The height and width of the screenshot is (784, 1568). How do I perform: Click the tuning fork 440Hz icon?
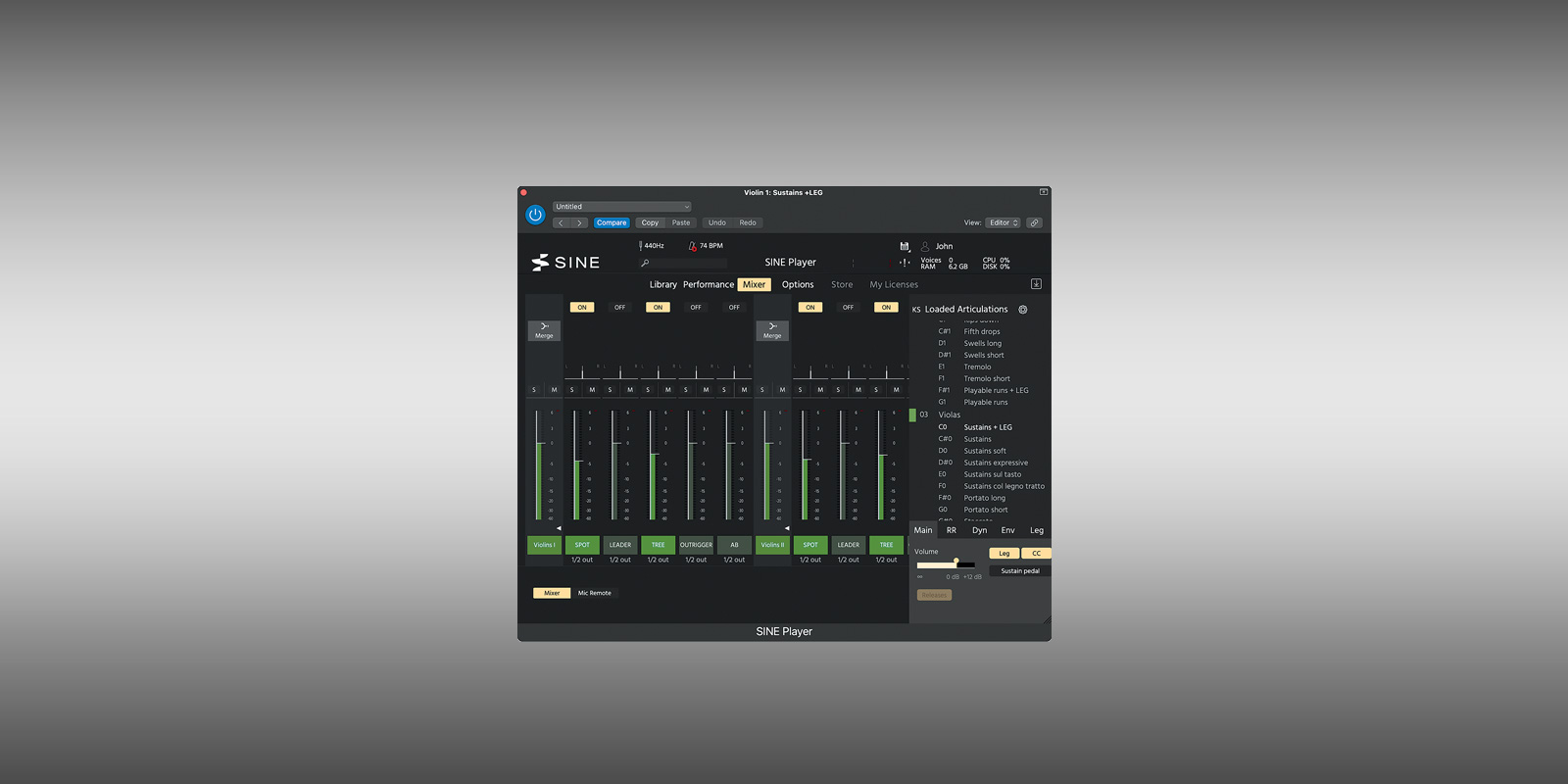(641, 246)
